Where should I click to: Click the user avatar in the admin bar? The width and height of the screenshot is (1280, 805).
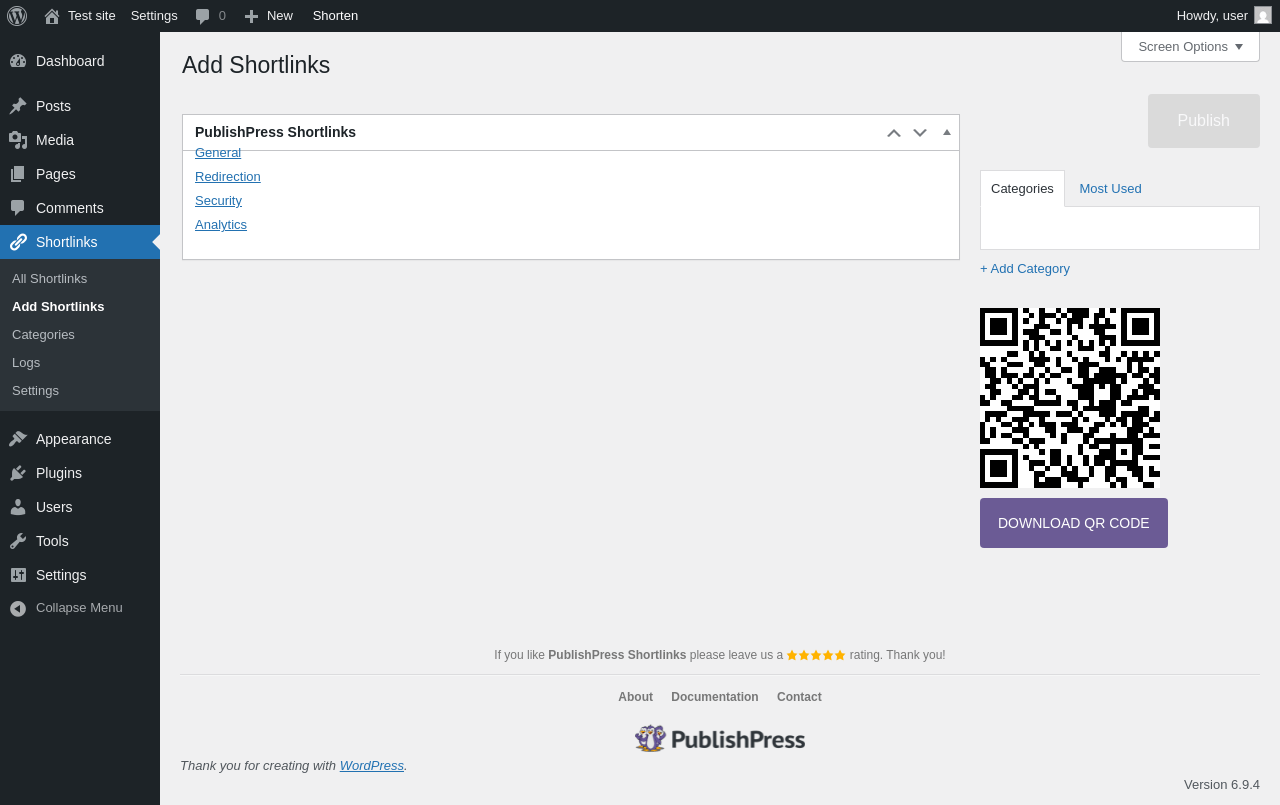click(1263, 15)
